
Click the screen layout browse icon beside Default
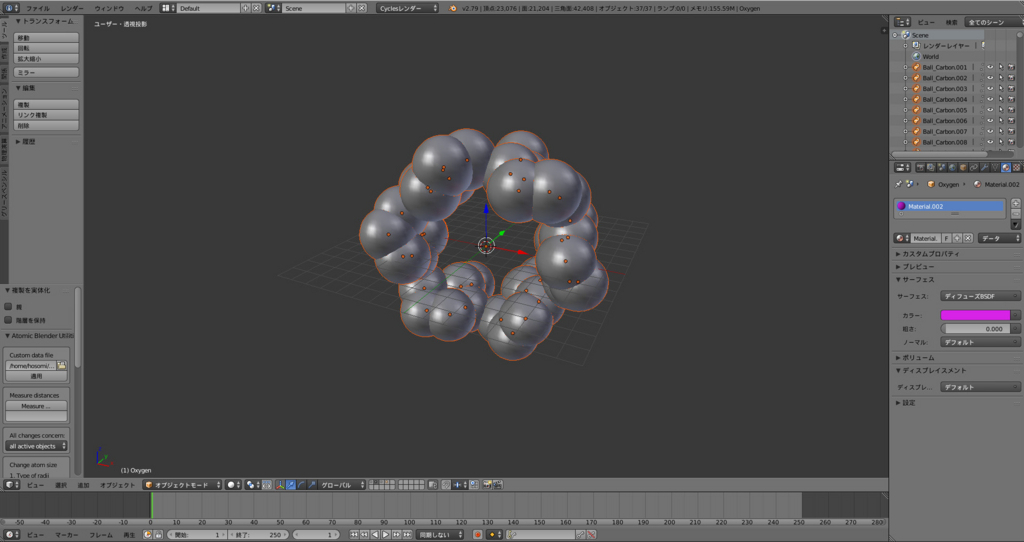[168, 8]
